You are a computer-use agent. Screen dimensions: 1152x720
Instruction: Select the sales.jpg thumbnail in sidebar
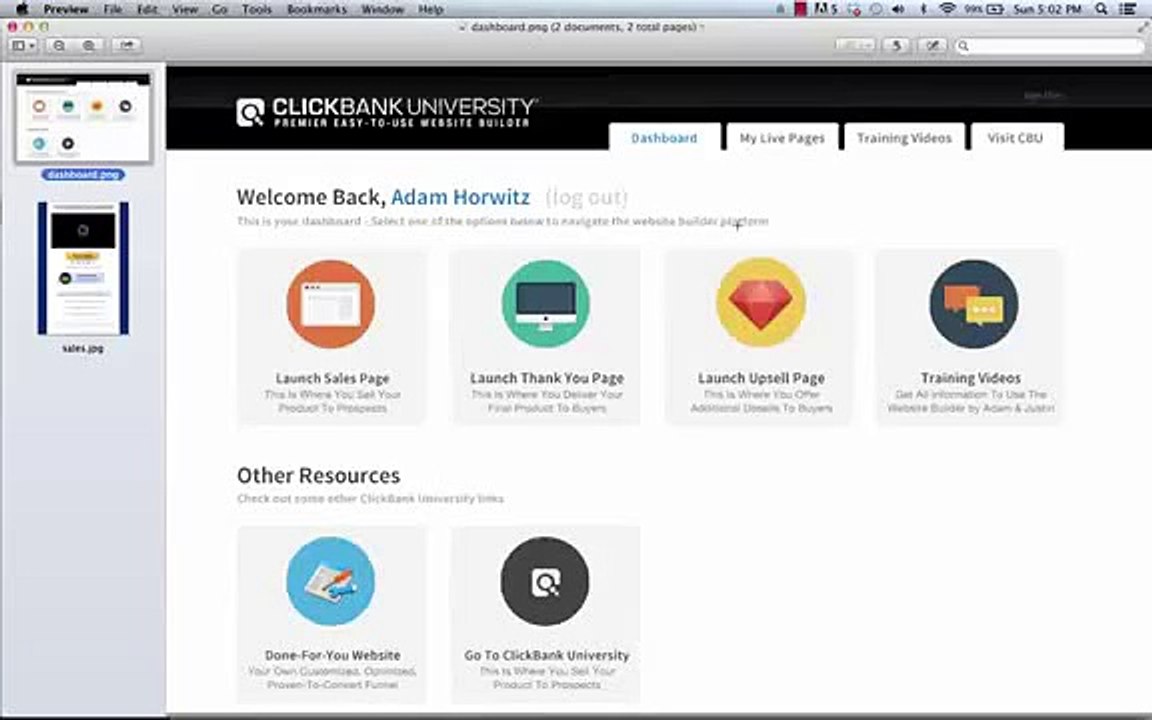pos(83,268)
